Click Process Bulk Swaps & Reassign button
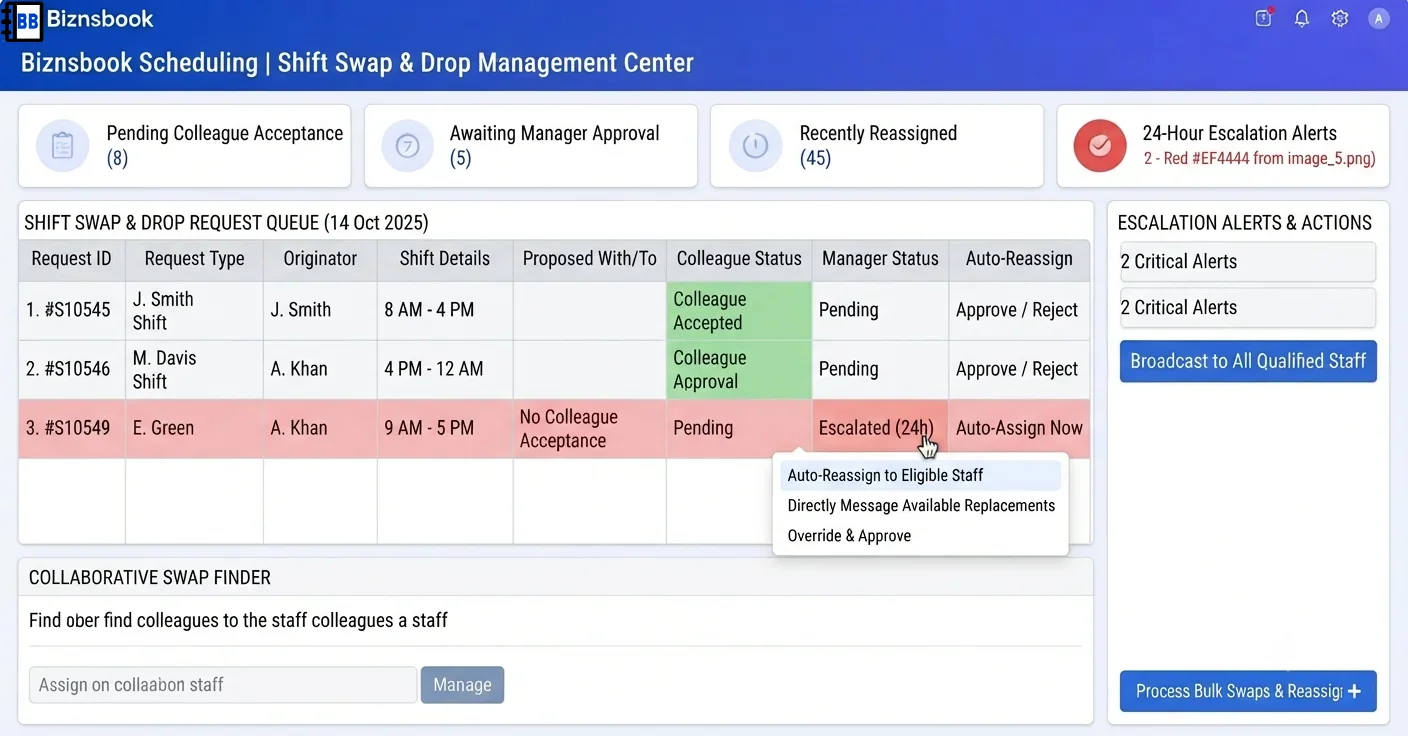 point(1248,691)
